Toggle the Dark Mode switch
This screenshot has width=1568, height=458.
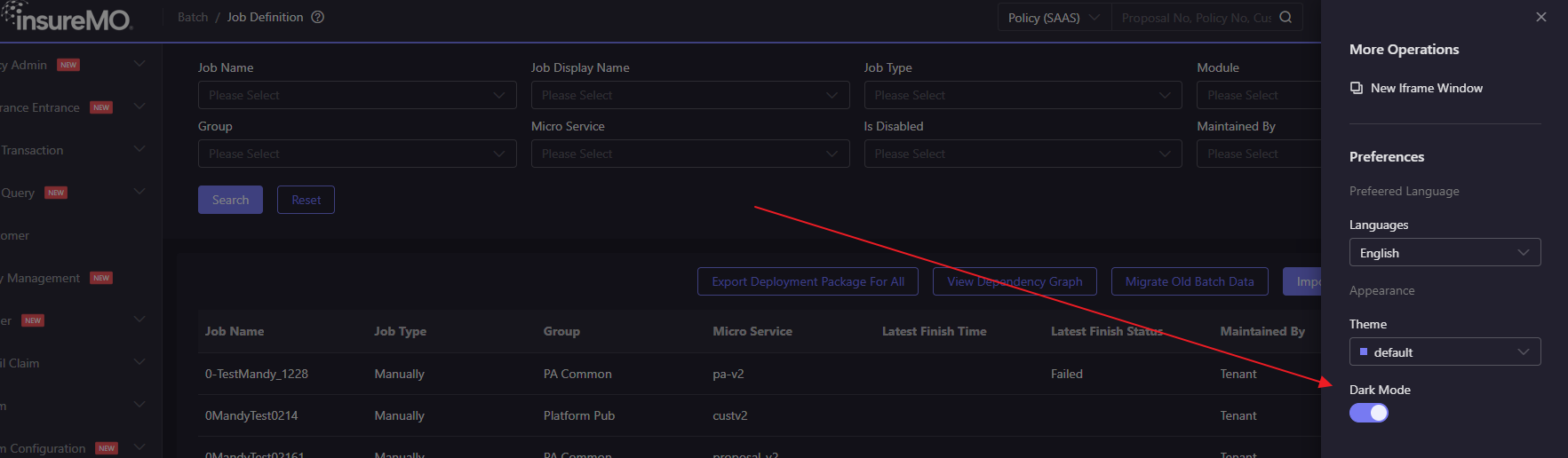[1369, 413]
